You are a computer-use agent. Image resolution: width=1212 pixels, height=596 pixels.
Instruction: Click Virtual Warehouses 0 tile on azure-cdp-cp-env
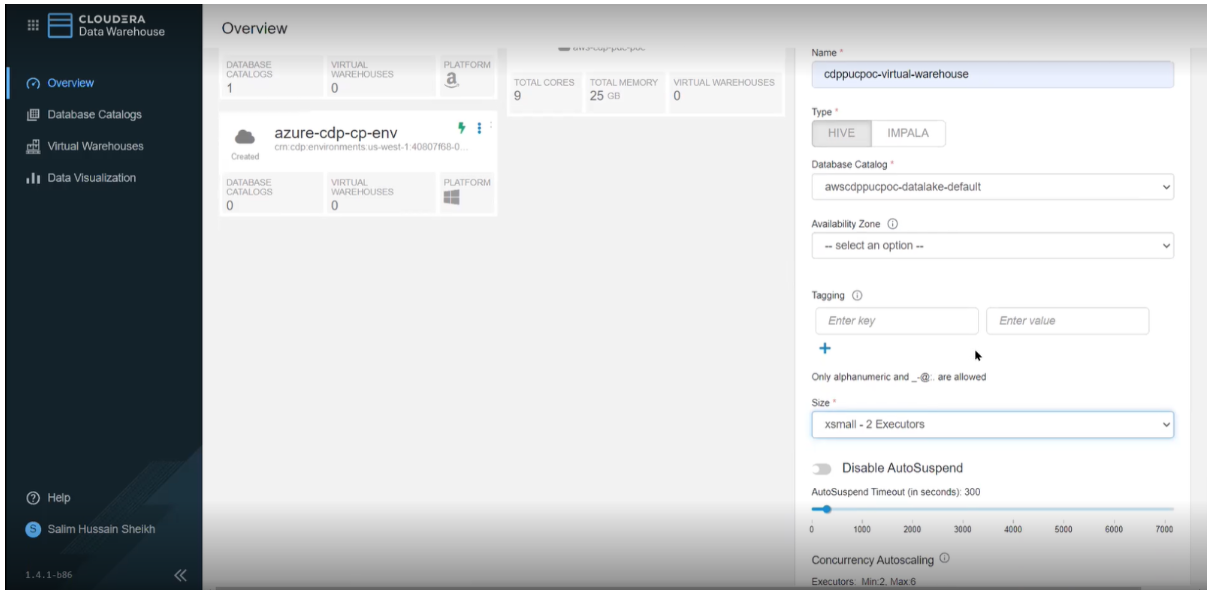(x=378, y=195)
